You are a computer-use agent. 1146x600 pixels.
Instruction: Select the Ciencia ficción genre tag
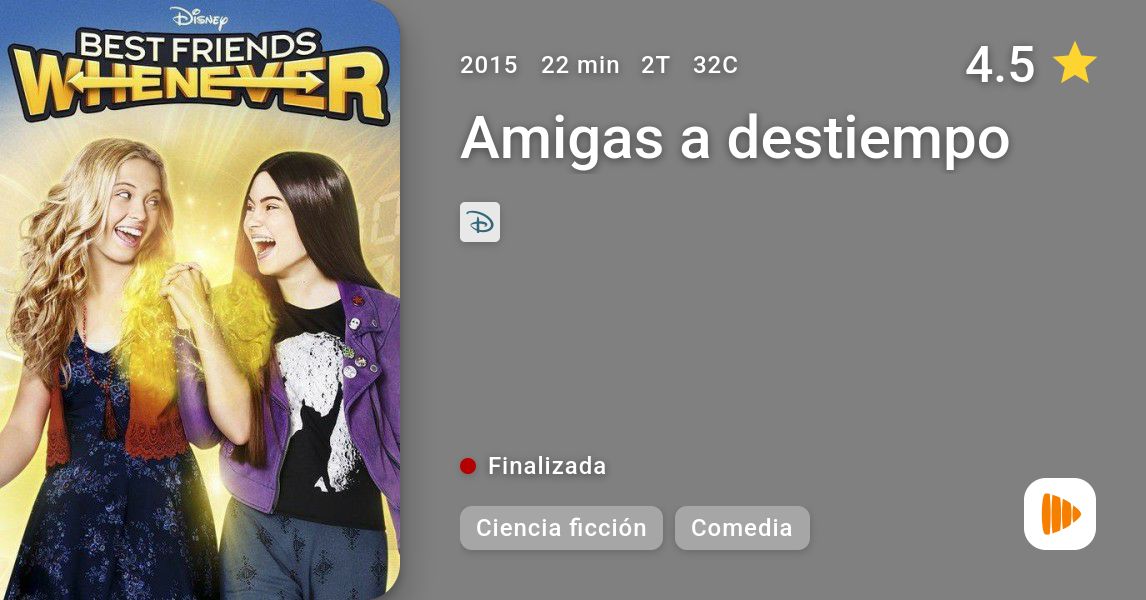click(561, 528)
